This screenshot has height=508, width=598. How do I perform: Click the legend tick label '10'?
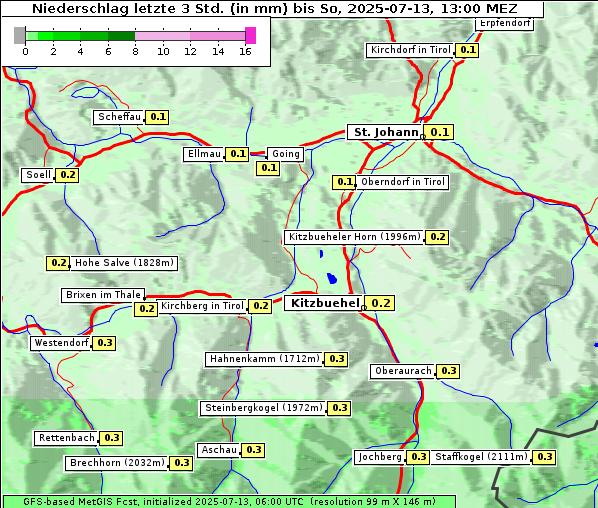coord(163,51)
